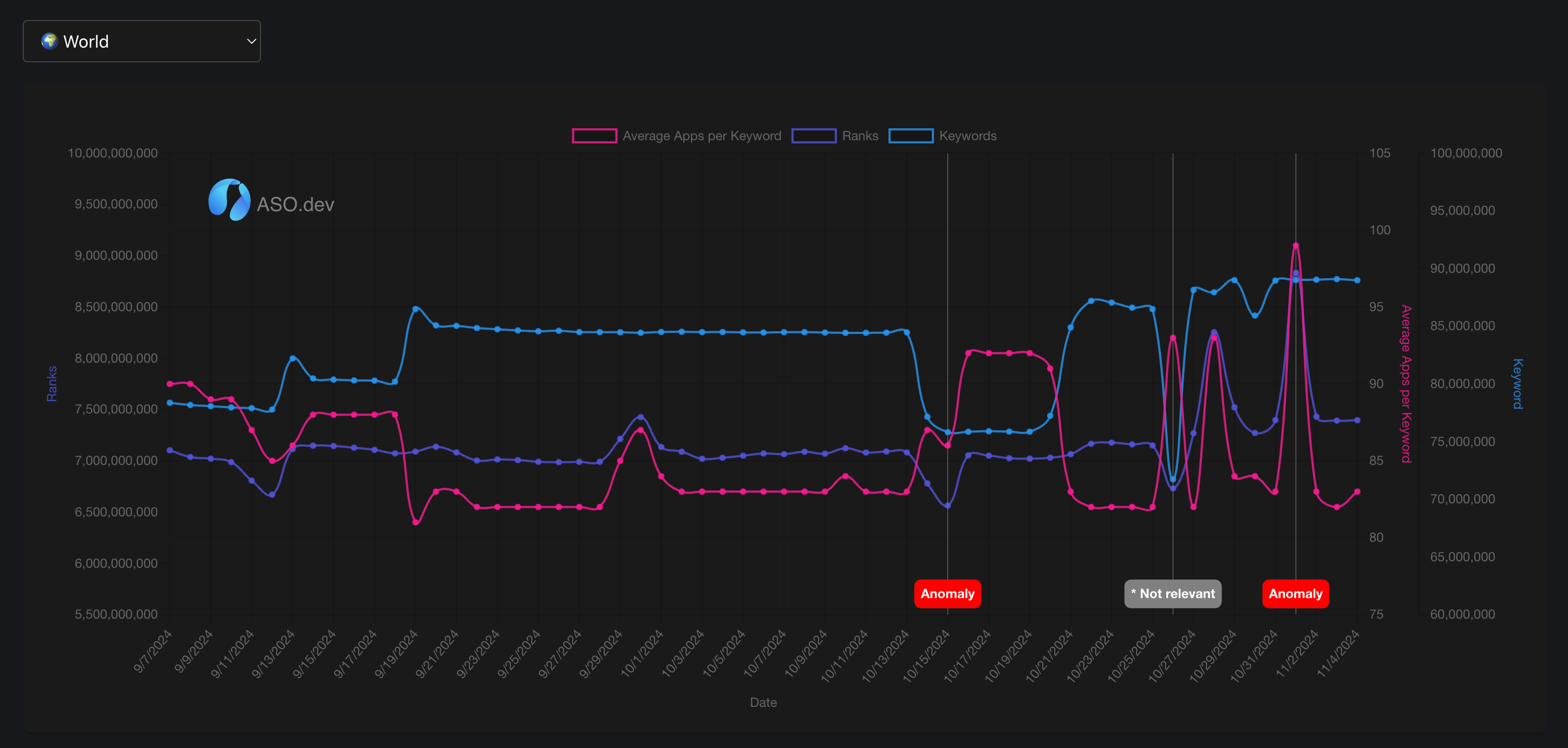
Task: Click the left axis value 5,500,000,000
Action: [x=116, y=615]
